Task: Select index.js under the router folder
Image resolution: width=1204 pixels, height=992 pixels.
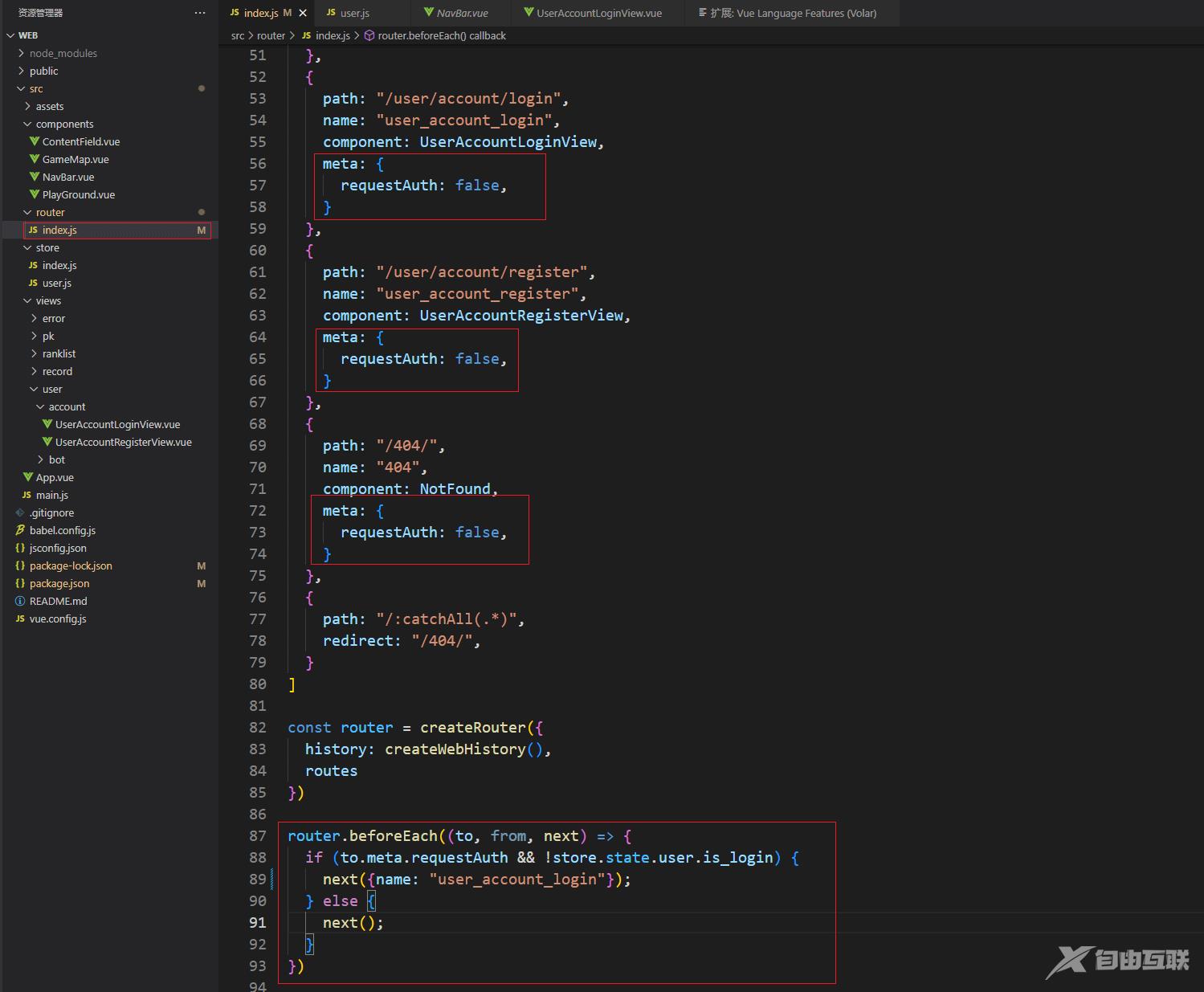Action: (x=59, y=230)
